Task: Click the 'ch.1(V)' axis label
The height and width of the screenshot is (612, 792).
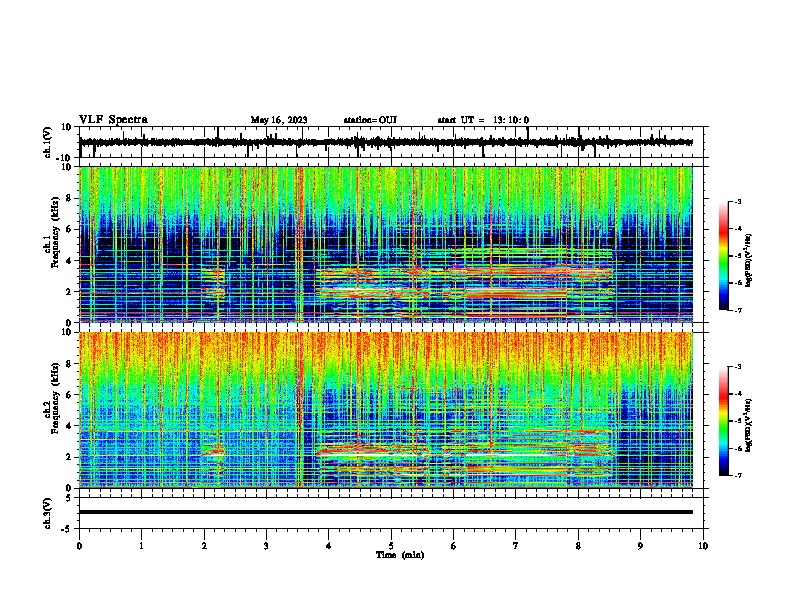Action: coord(48,142)
